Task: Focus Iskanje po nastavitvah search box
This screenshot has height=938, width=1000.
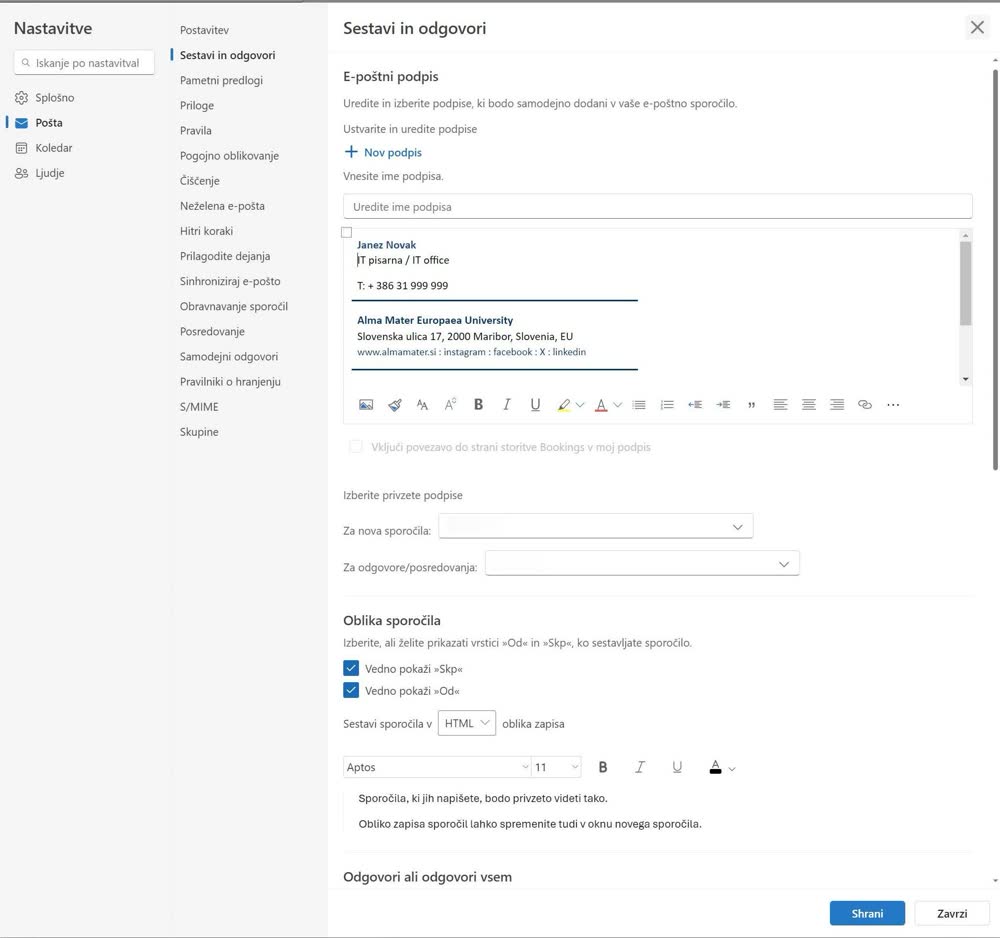Action: tap(84, 62)
